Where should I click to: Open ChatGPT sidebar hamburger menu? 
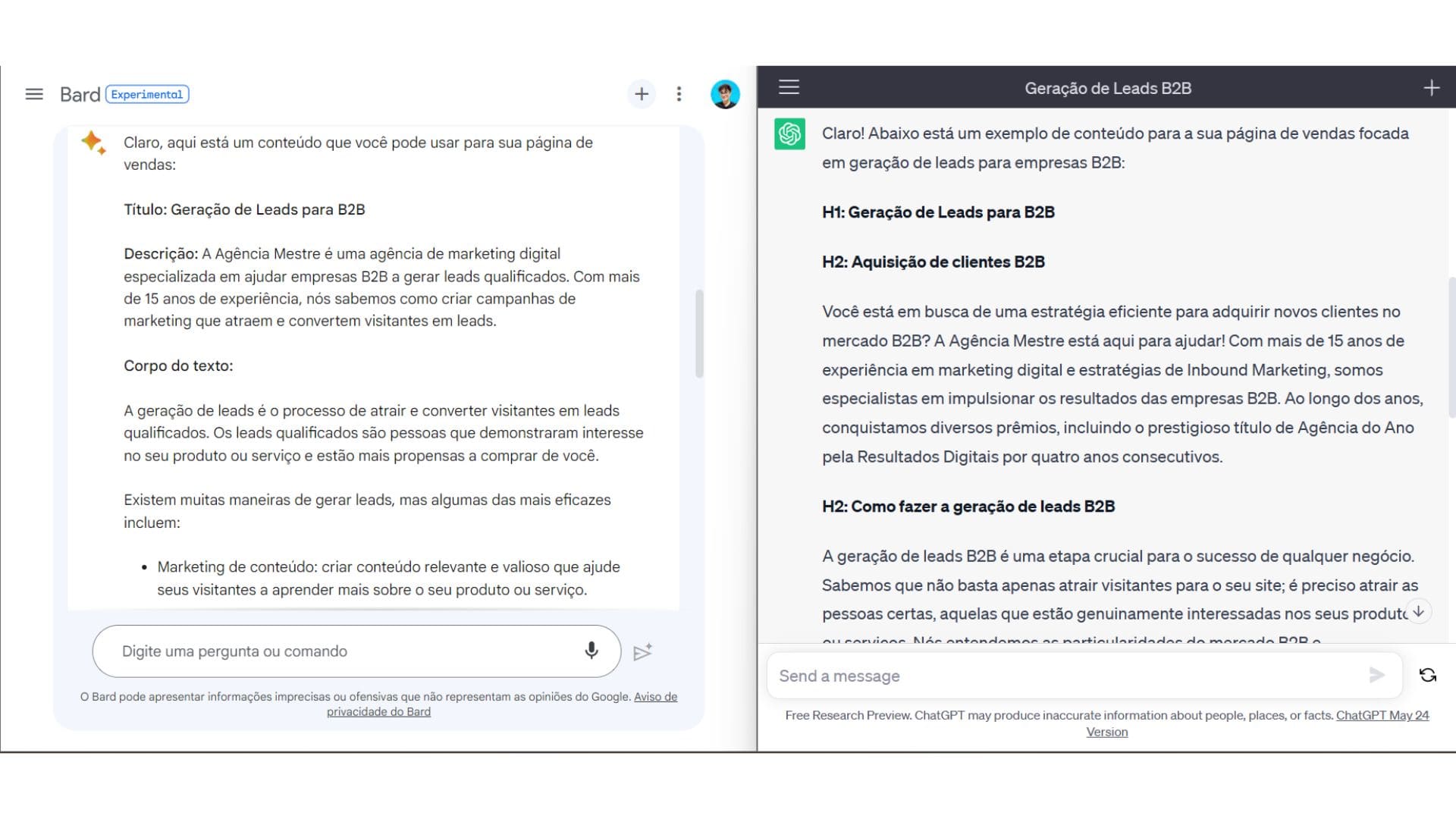coord(789,87)
